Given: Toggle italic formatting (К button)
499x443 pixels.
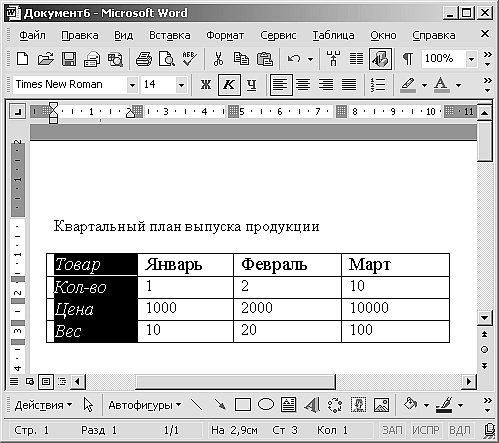Looking at the screenshot, I should point(229,85).
